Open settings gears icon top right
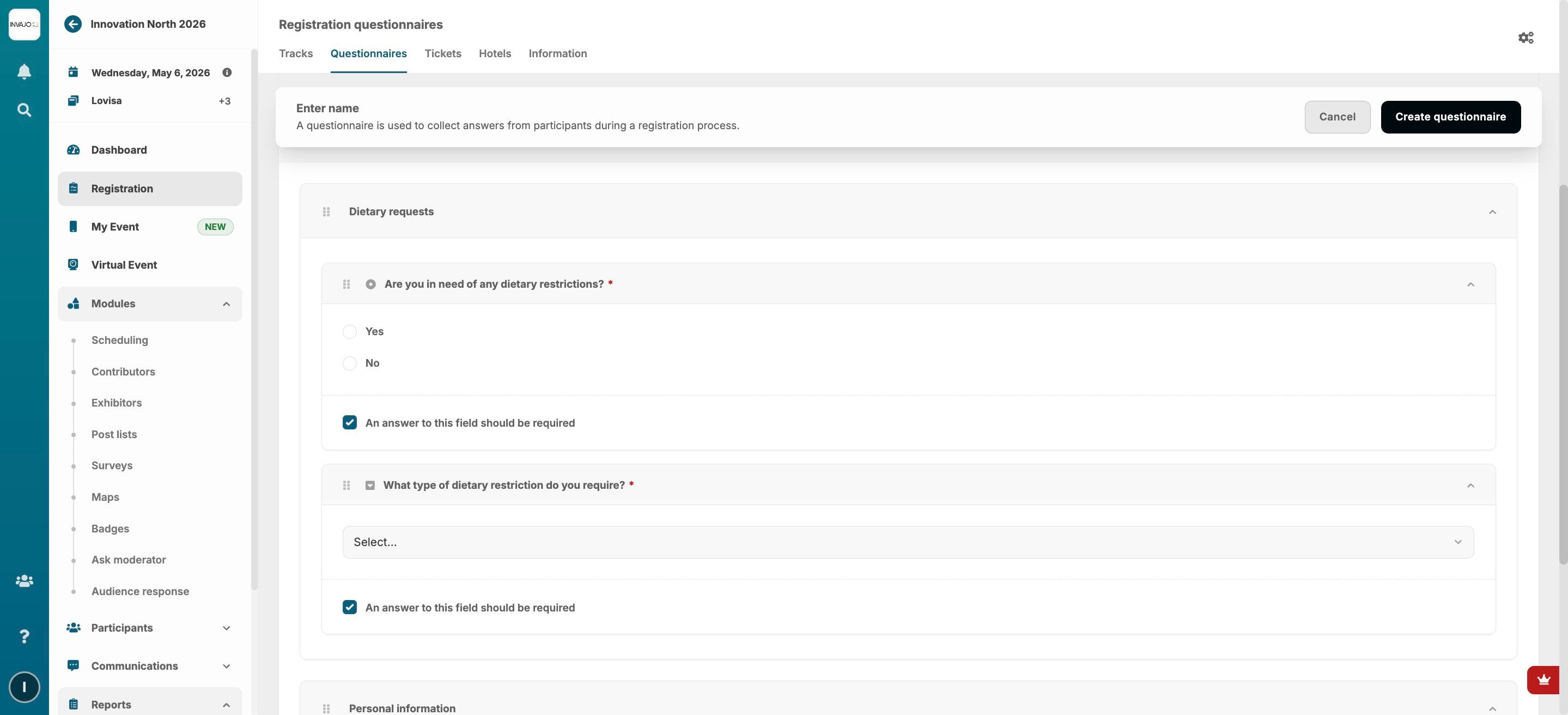 (1526, 38)
